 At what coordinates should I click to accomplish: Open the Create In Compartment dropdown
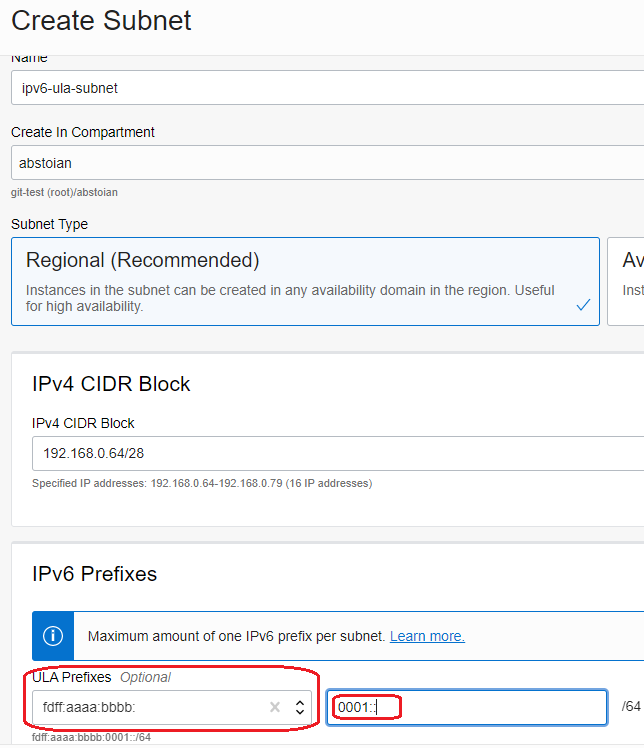click(326, 162)
